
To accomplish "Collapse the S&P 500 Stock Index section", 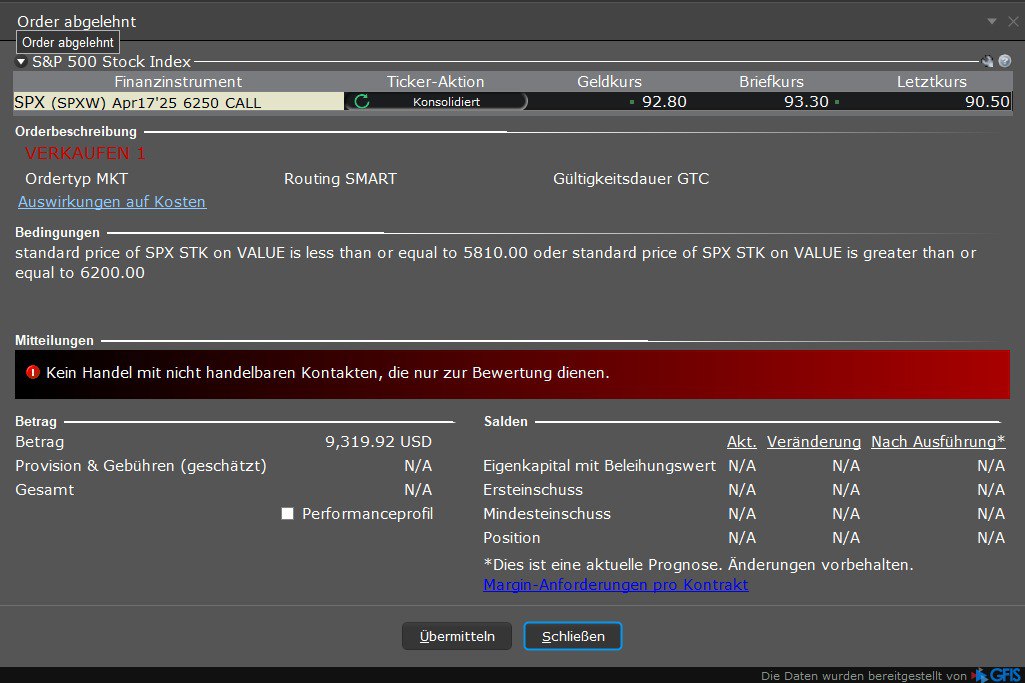I will [21, 62].
